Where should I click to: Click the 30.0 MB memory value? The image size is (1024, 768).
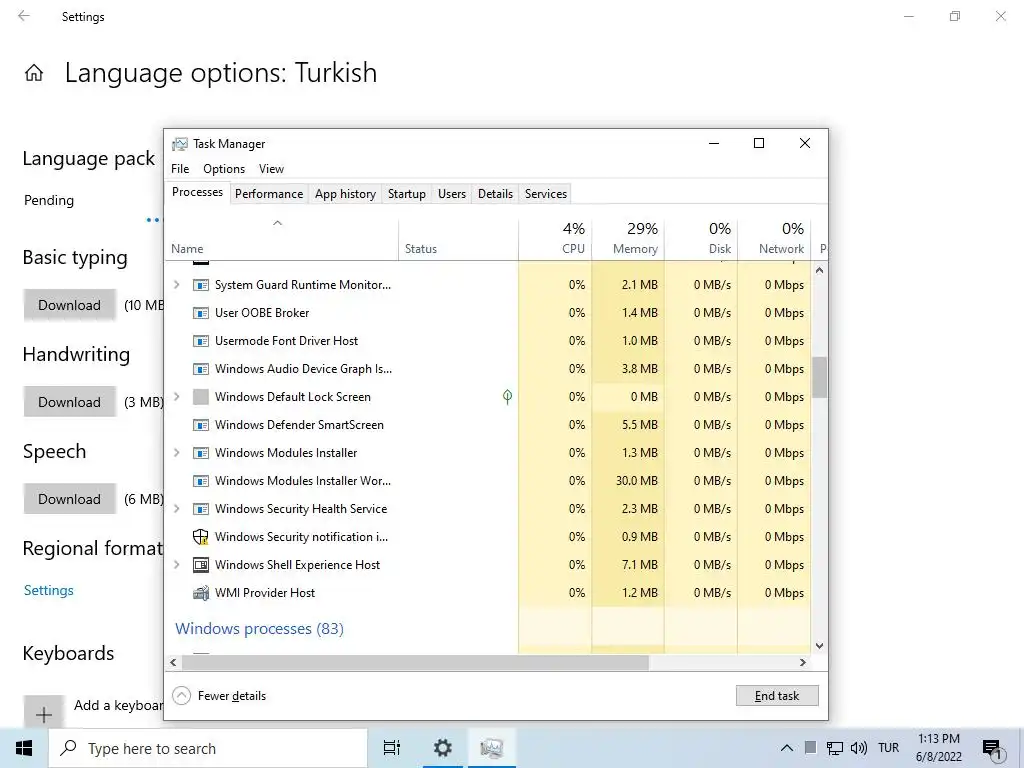point(637,481)
